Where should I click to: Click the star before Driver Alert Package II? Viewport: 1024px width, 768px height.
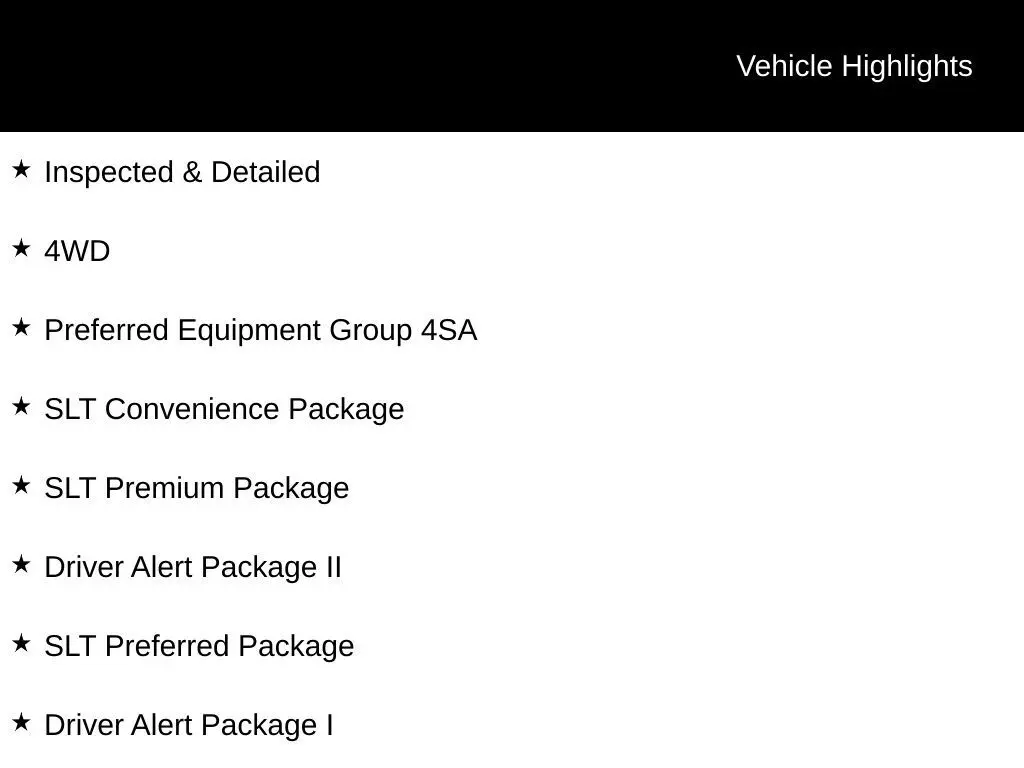[x=21, y=565]
